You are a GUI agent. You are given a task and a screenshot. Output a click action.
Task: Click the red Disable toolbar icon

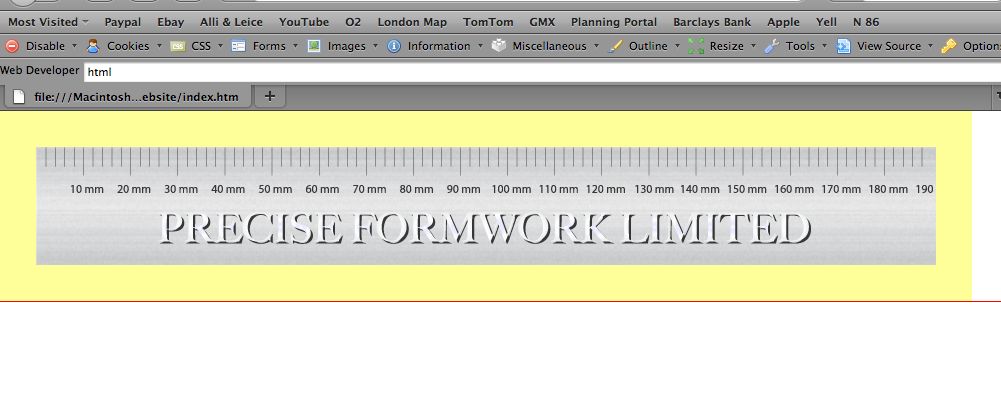12,46
